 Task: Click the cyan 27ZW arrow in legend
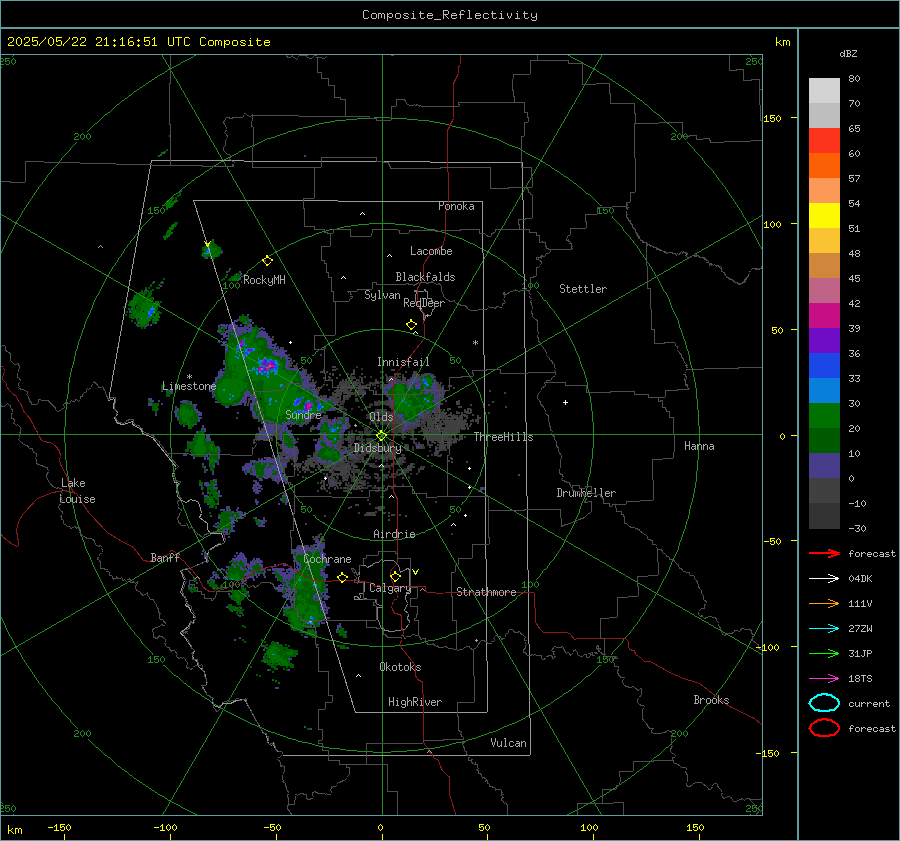point(824,629)
